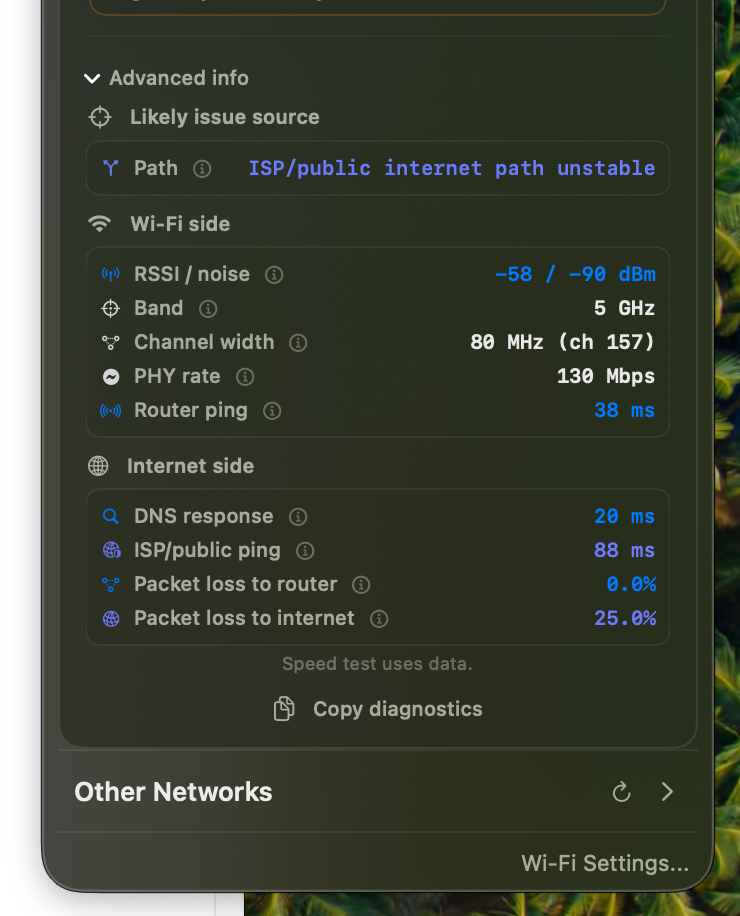Click the Likely issue source crosshair icon

click(100, 117)
